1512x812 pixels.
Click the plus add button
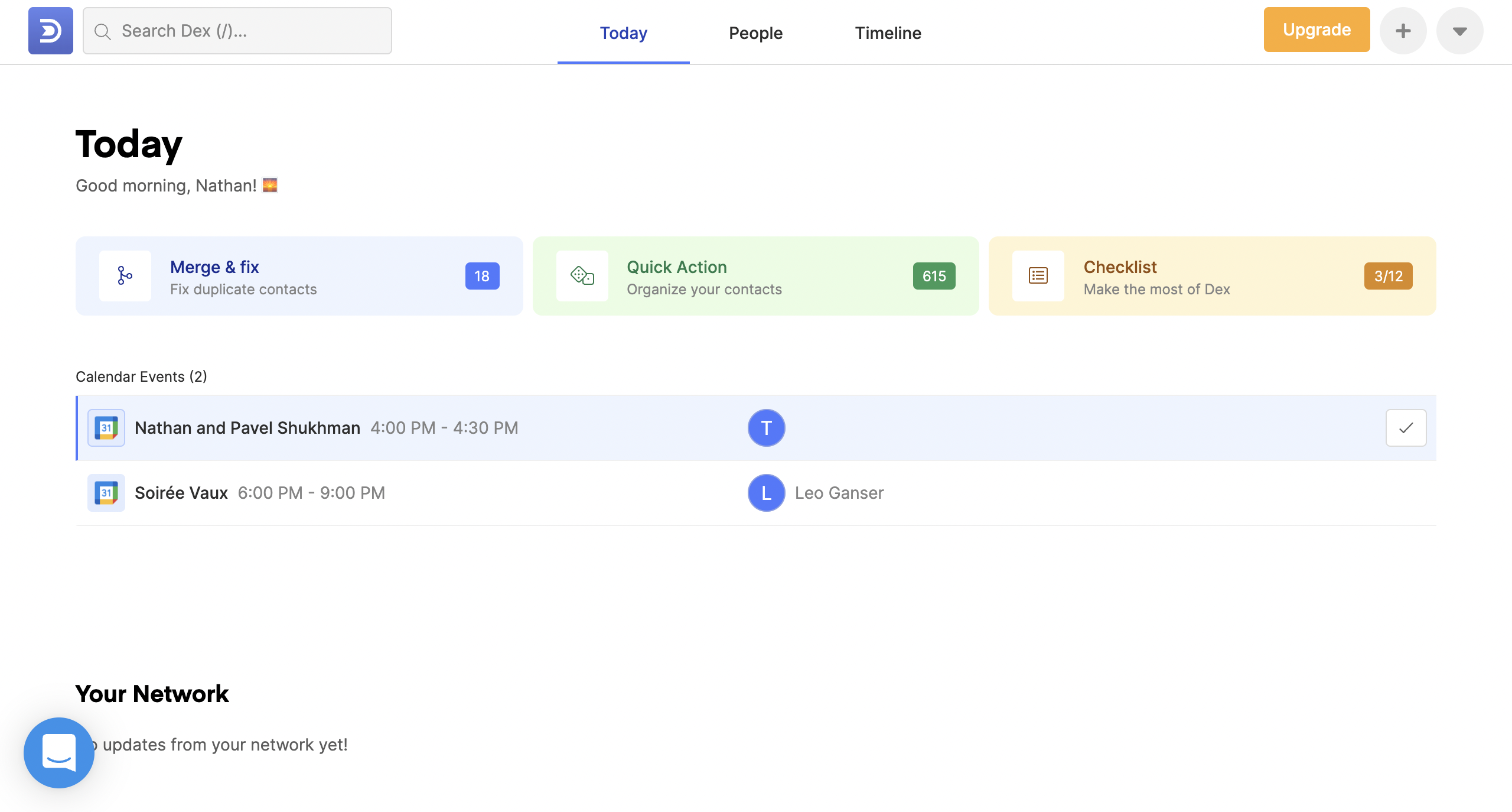1403,31
